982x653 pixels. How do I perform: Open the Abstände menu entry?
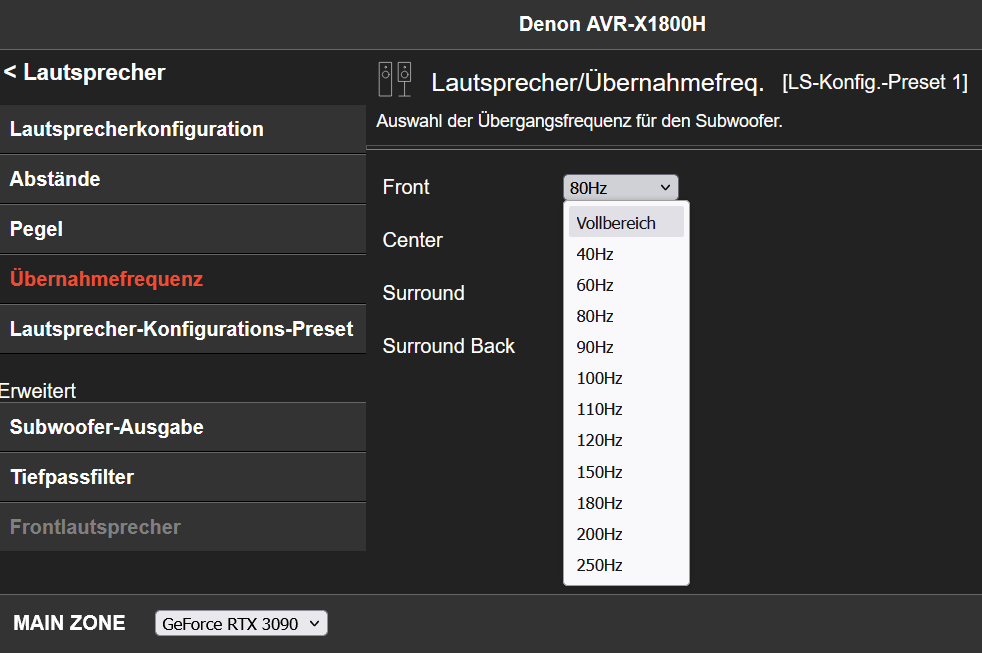point(183,179)
